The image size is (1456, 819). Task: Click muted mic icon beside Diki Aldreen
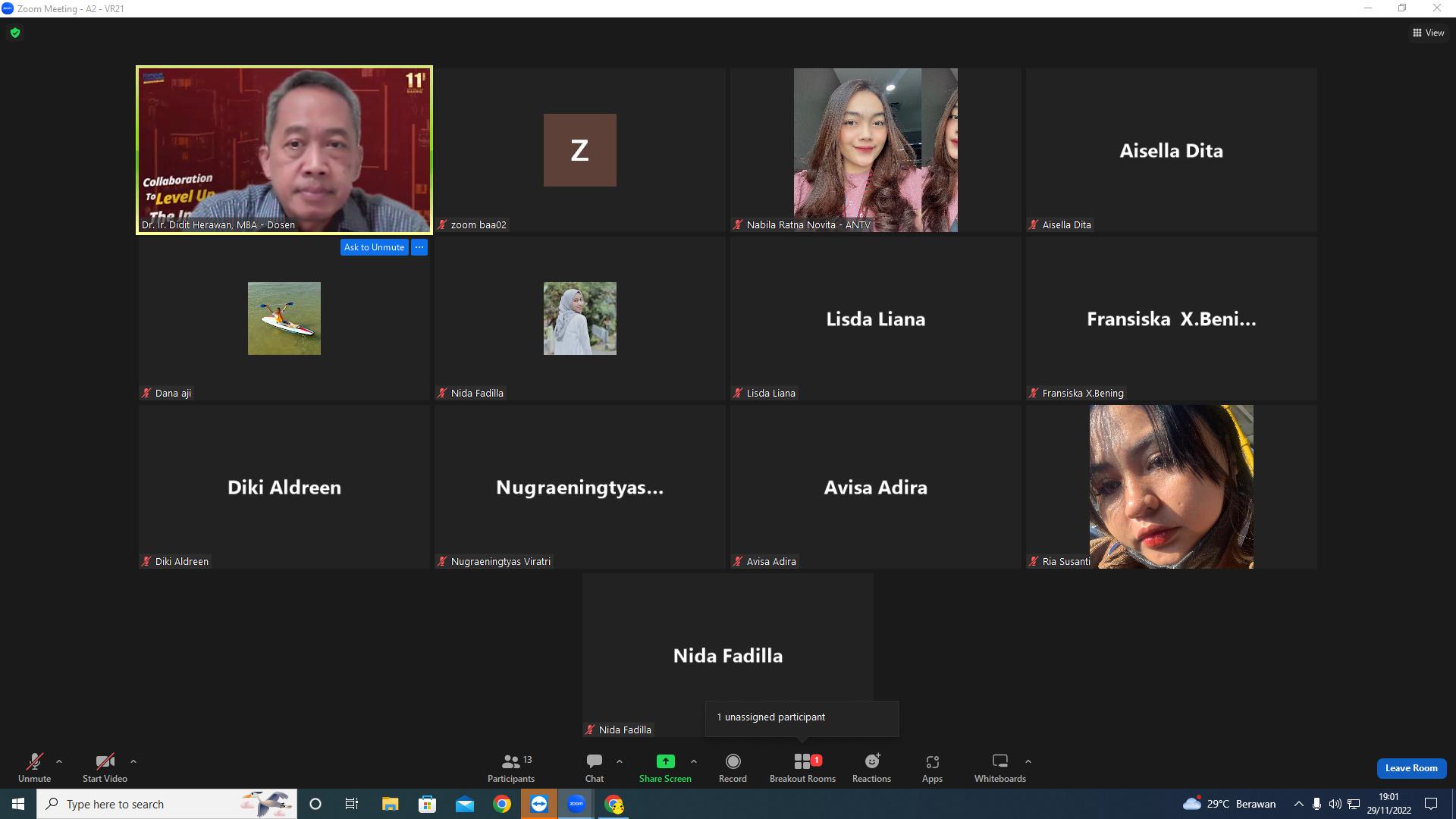[146, 561]
